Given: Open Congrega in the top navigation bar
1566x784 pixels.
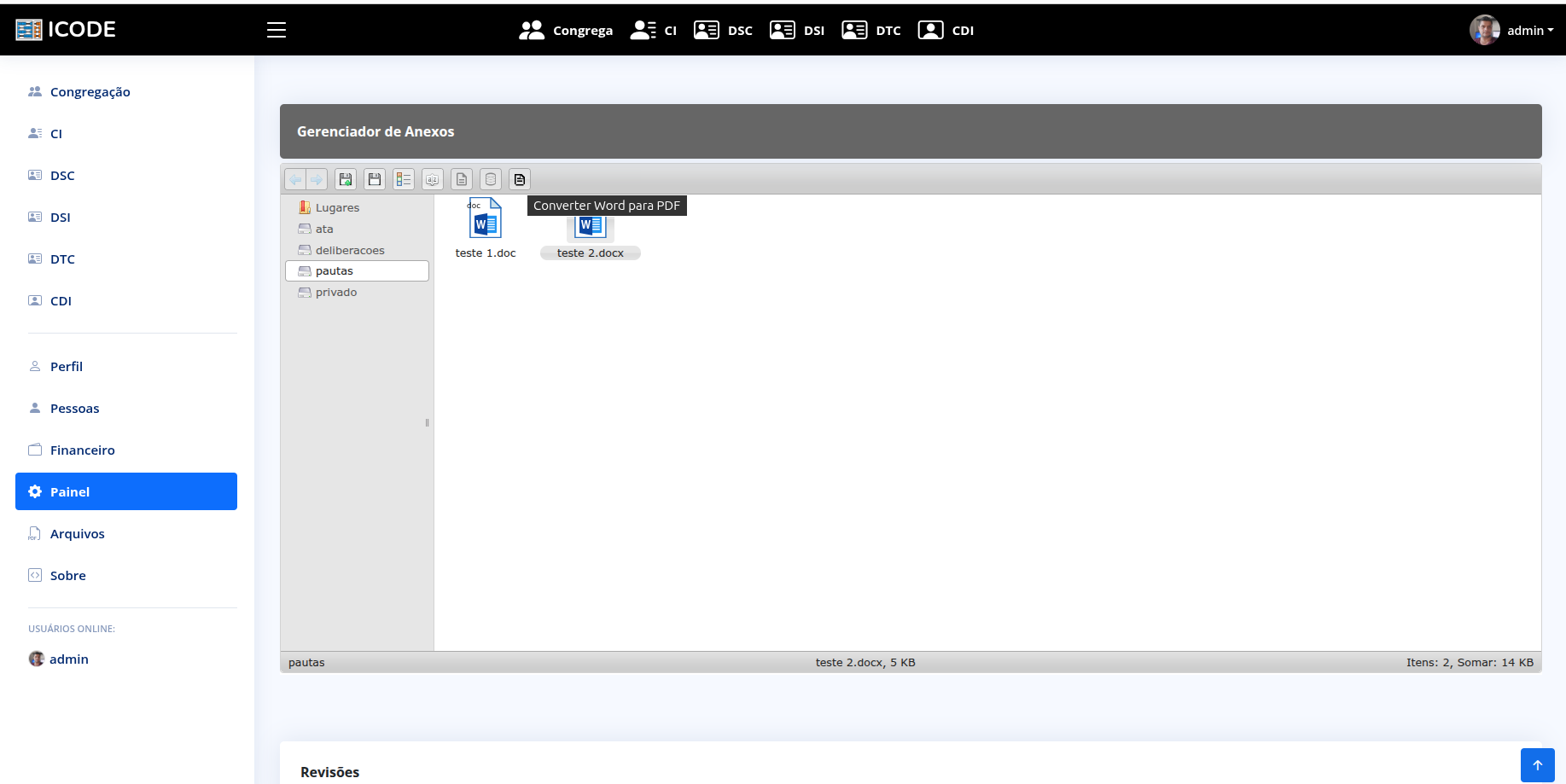Looking at the screenshot, I should [x=566, y=30].
